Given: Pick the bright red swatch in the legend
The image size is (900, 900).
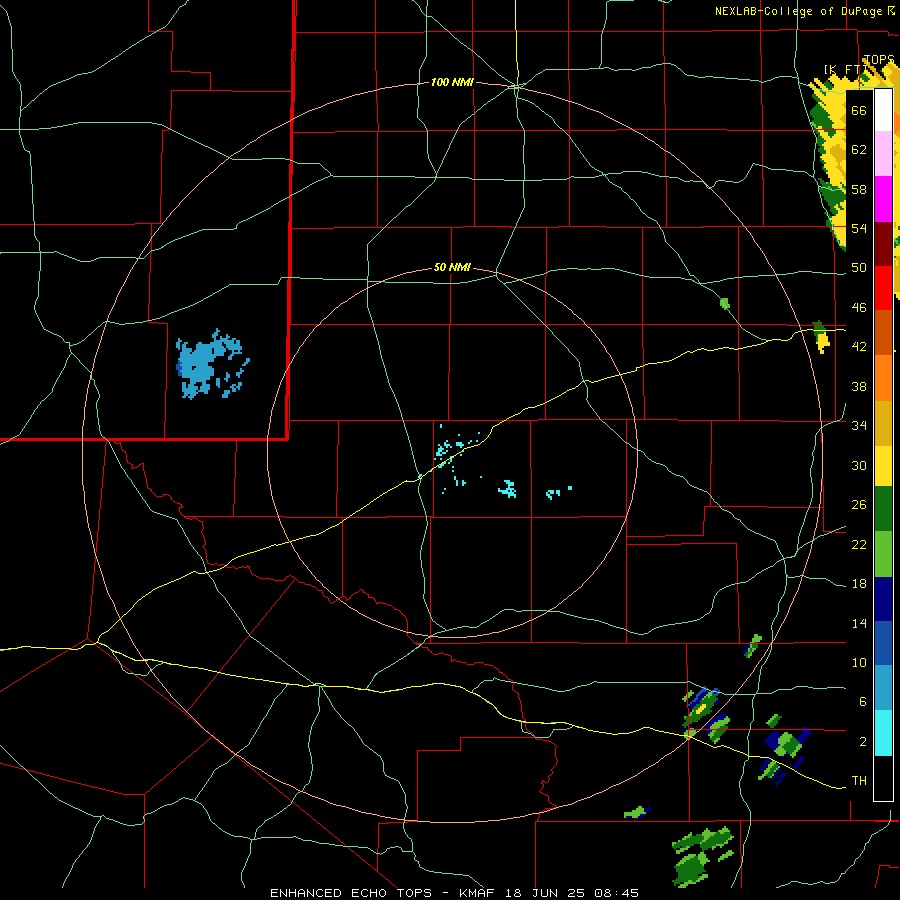Looking at the screenshot, I should pos(883,288).
